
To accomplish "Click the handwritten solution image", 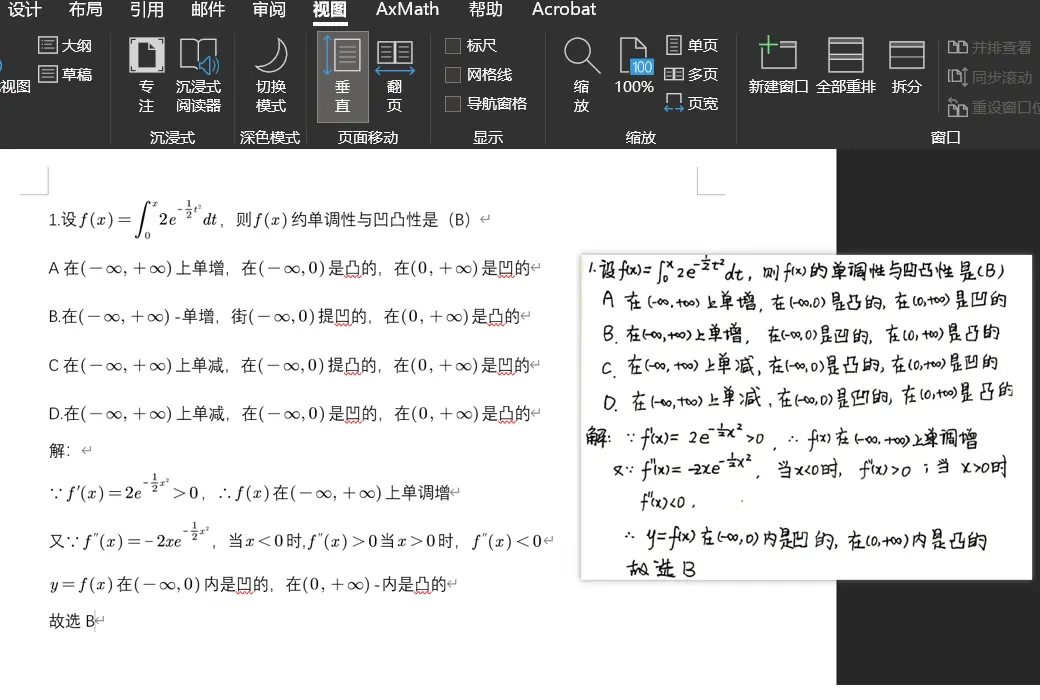I will (806, 417).
